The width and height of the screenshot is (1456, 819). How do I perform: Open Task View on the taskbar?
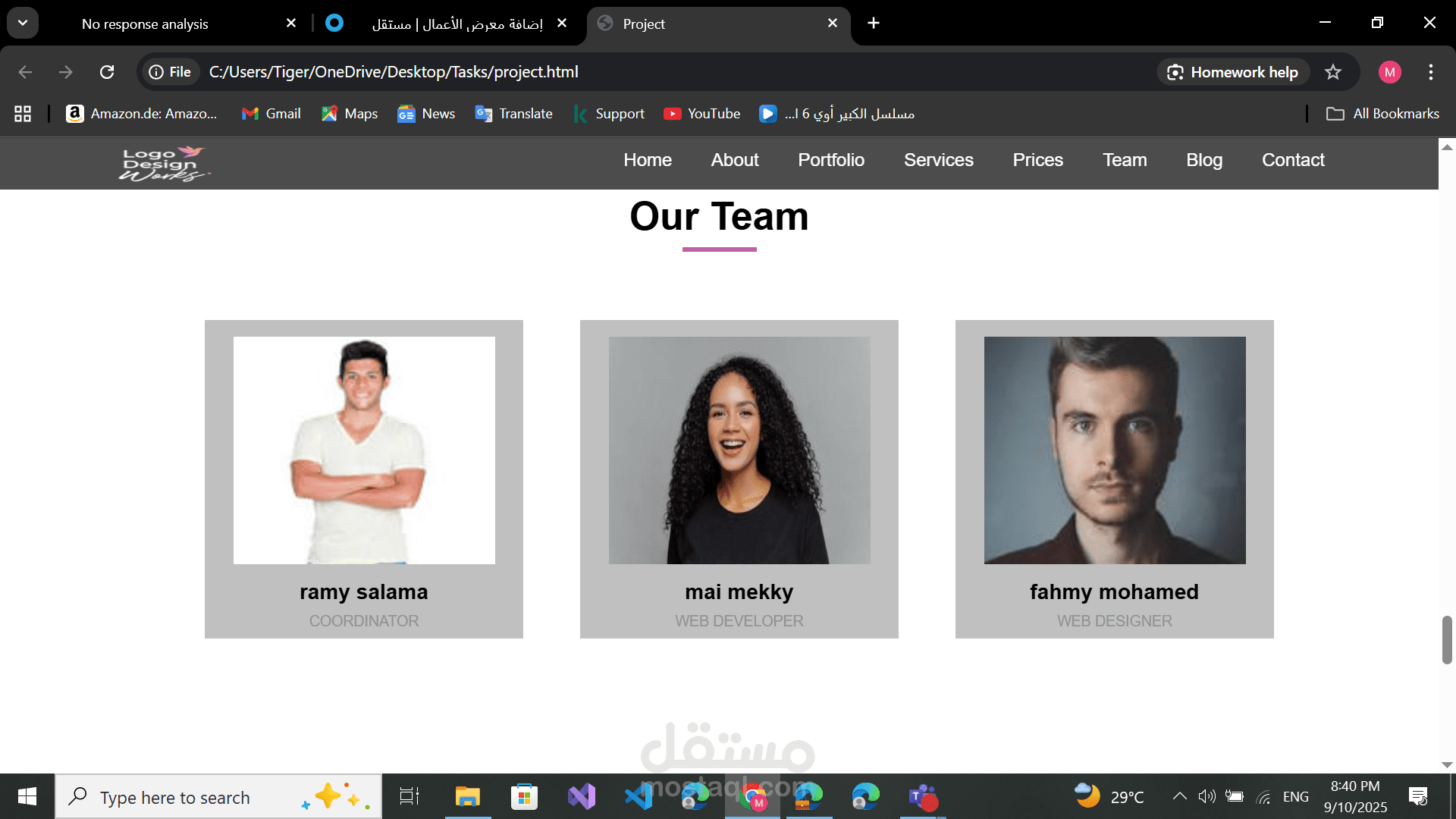click(x=409, y=797)
